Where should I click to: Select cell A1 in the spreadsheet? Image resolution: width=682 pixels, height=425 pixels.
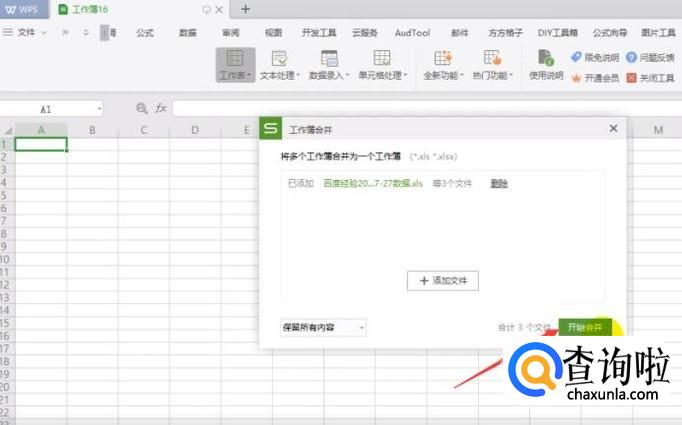41,144
